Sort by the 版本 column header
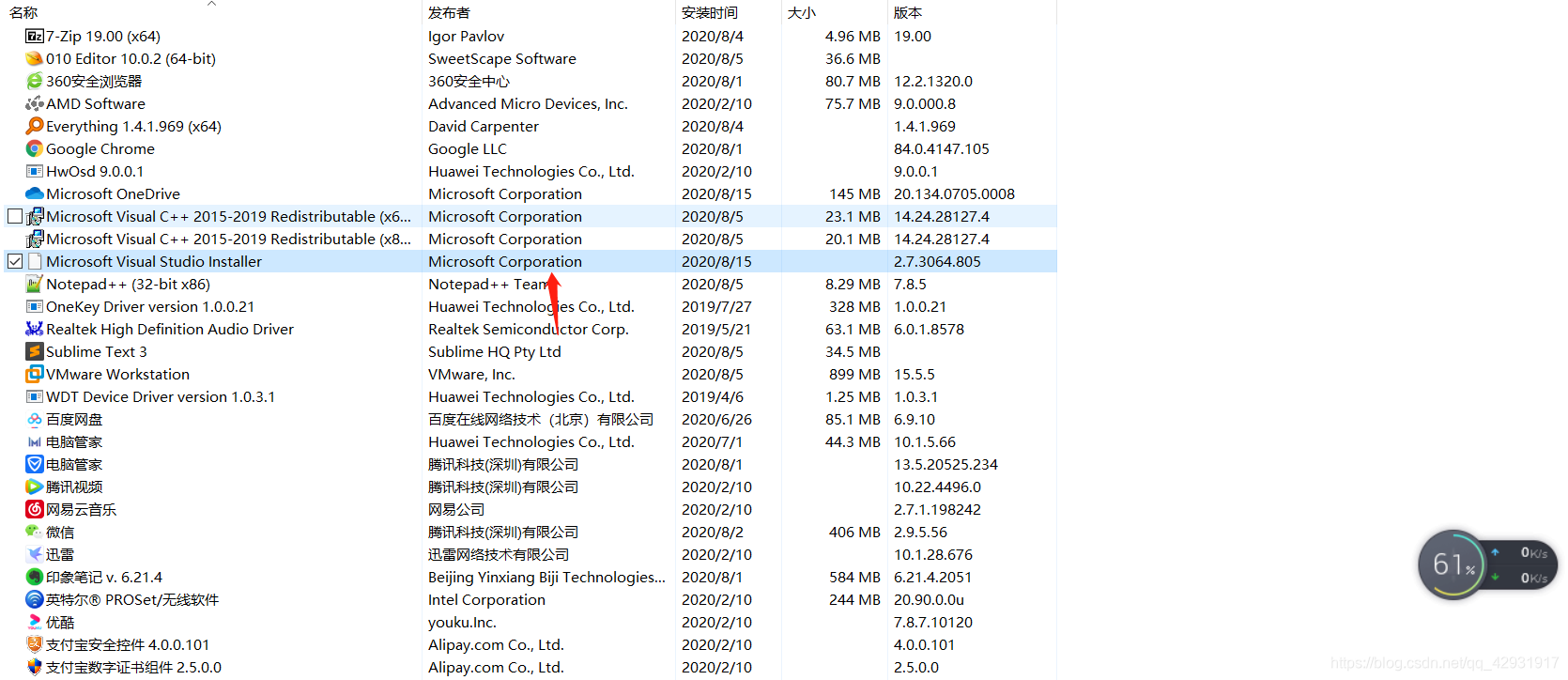1568x680 pixels. coord(908,13)
